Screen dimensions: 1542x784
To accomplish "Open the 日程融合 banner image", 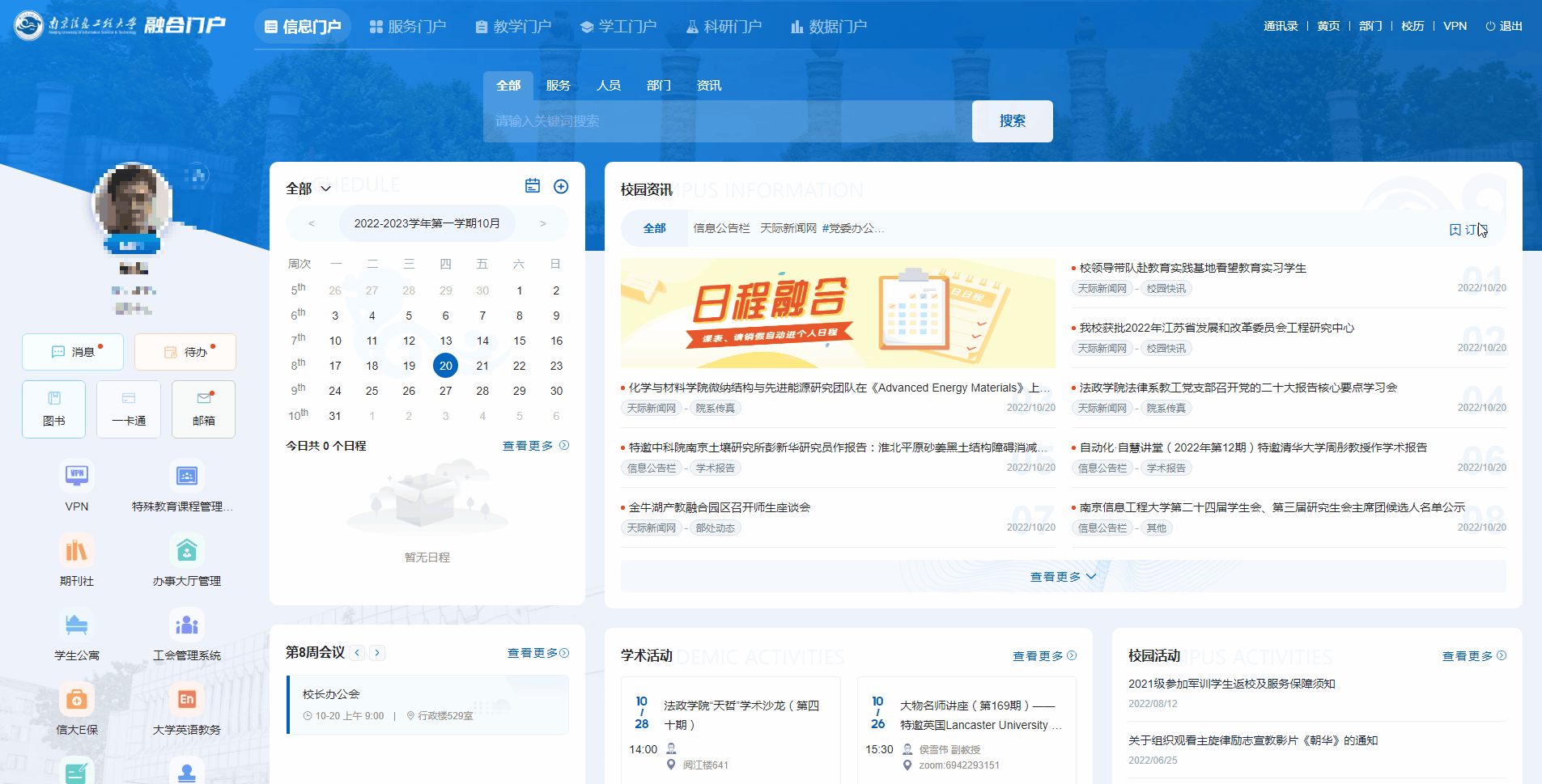I will point(838,313).
